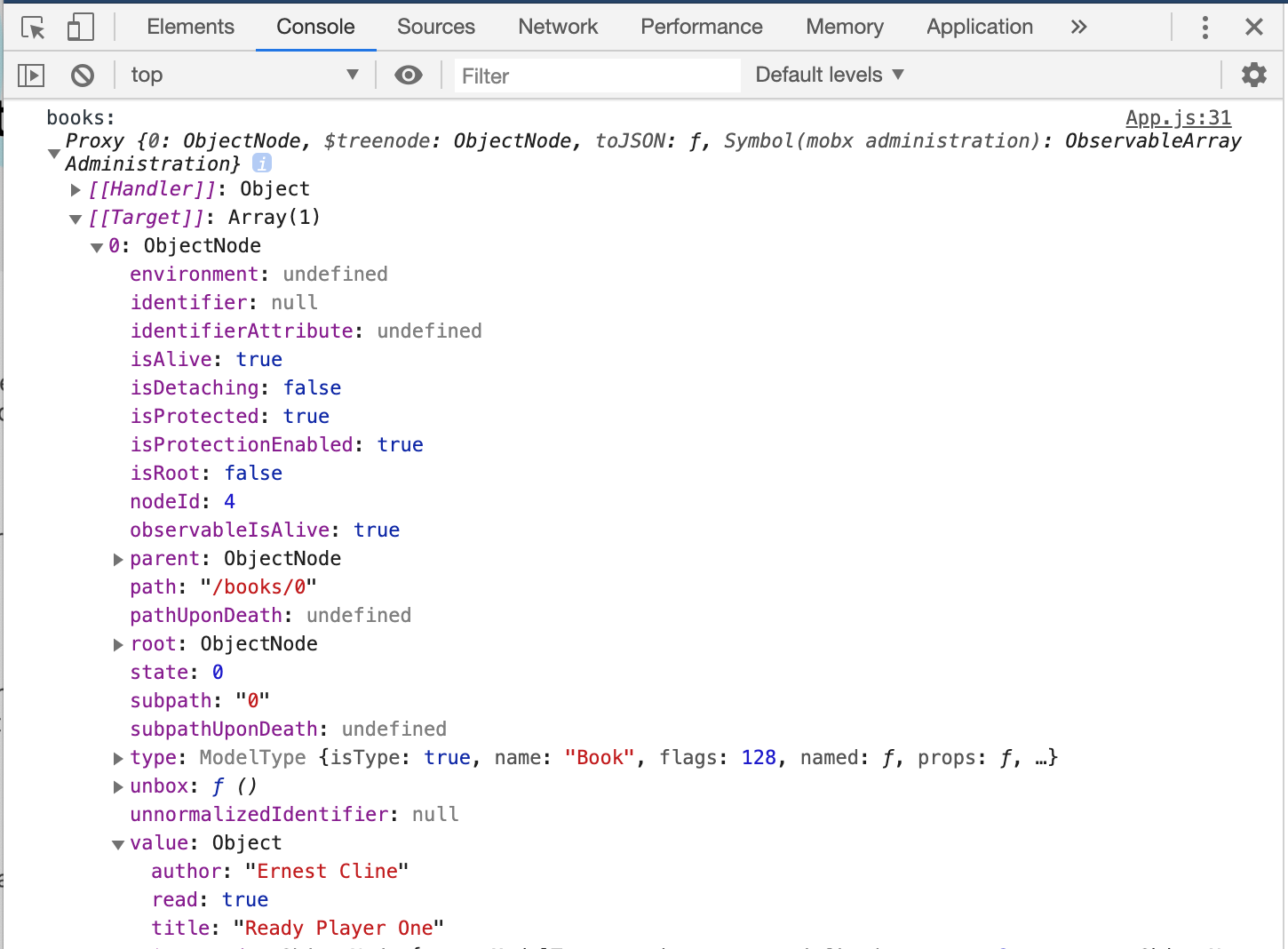Viewport: 1288px width, 949px height.
Task: Select the isProtectionEnabled property
Action: pos(242,444)
